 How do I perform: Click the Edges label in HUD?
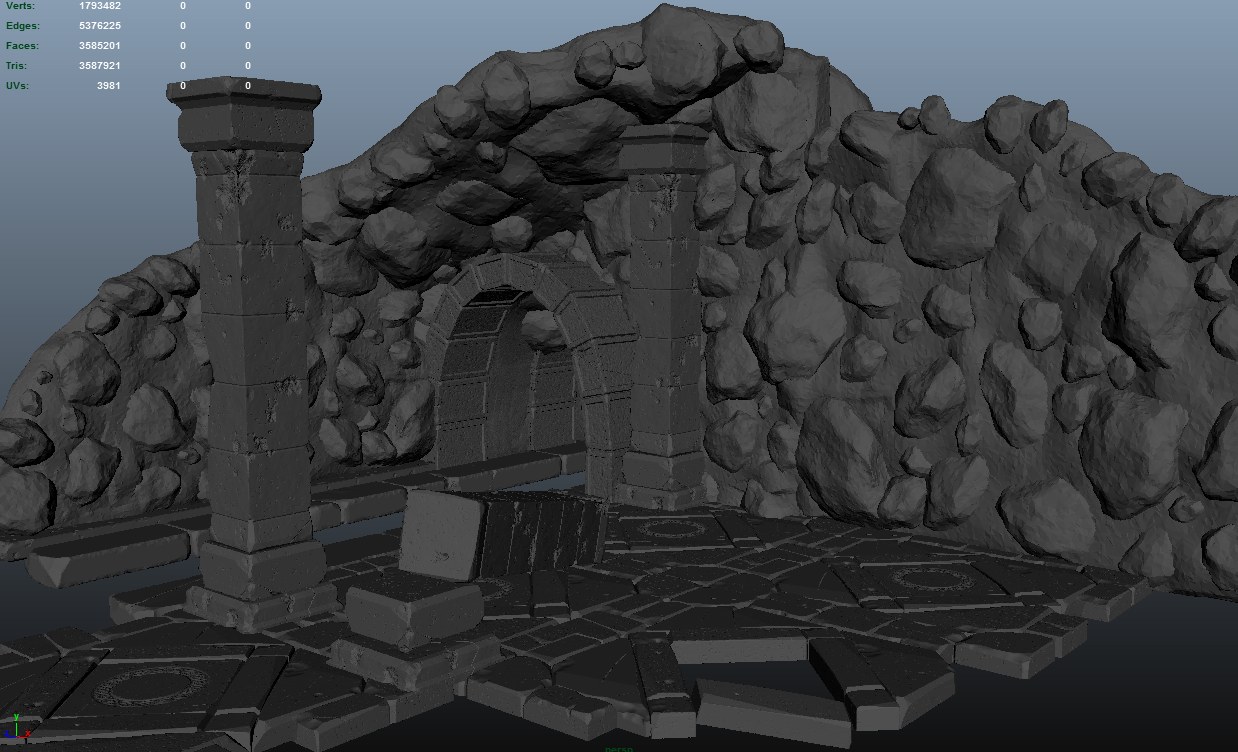tap(22, 26)
